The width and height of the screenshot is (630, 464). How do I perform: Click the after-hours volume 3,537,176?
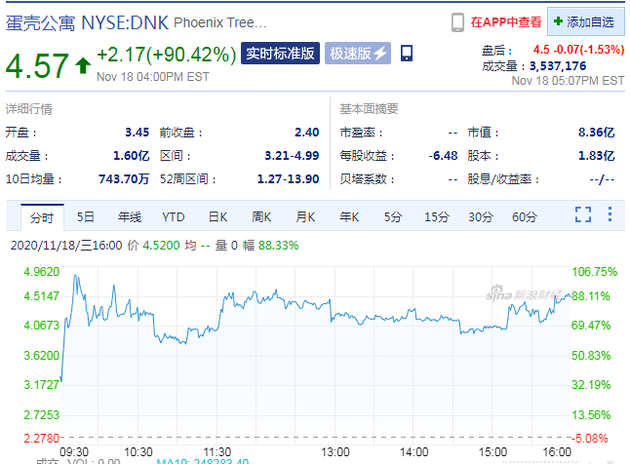coord(558,66)
